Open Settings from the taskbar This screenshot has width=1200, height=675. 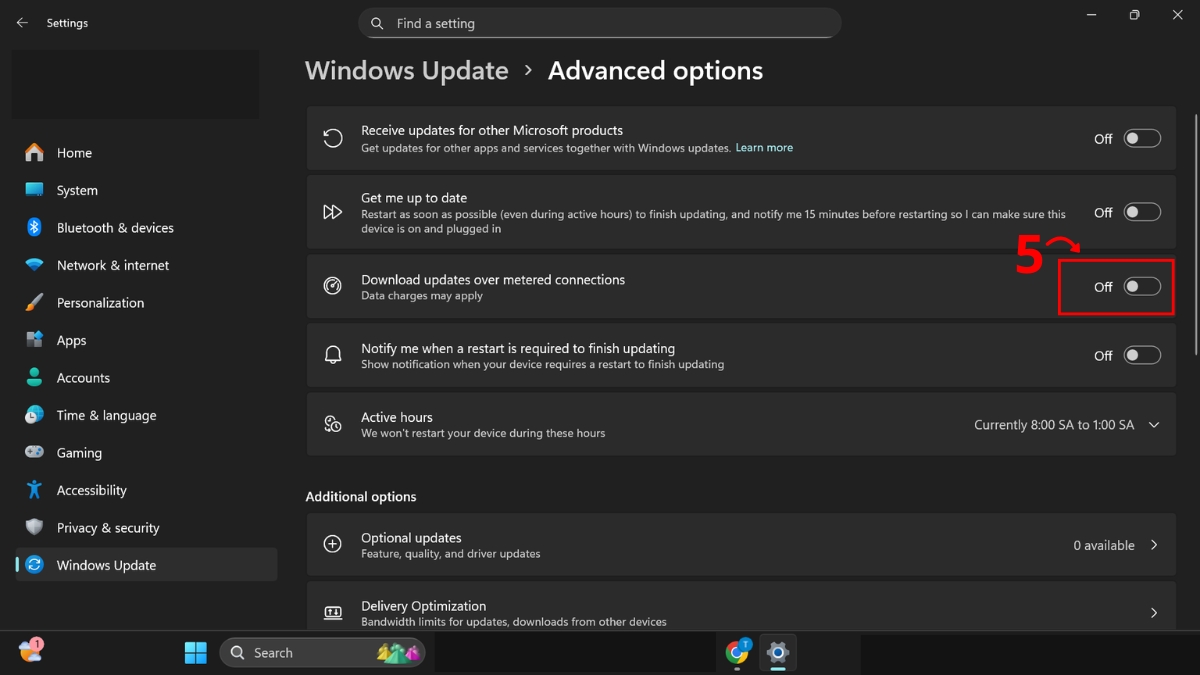click(778, 652)
